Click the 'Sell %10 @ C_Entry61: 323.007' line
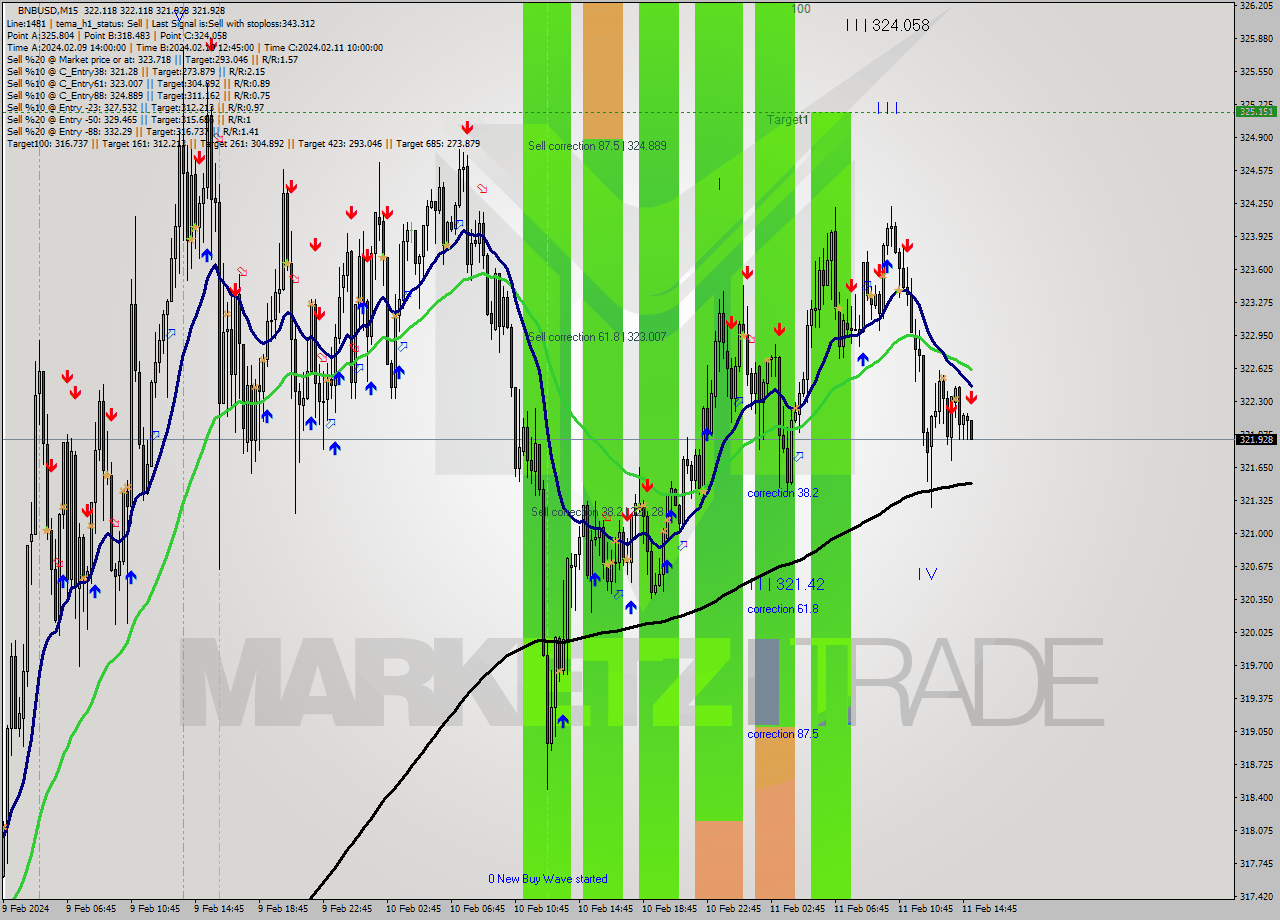 138,83
